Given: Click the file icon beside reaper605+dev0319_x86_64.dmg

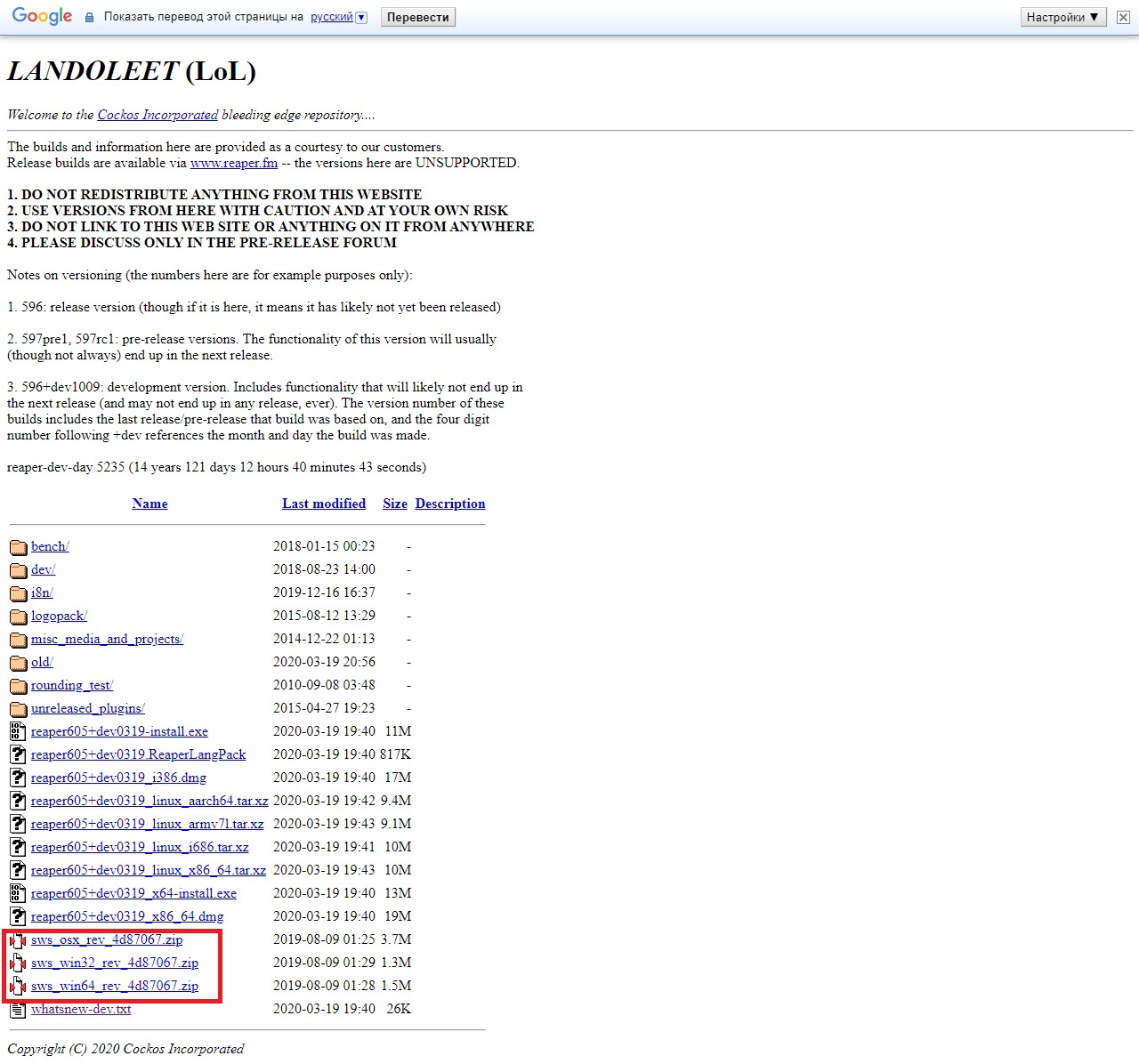Looking at the screenshot, I should pos(18,916).
